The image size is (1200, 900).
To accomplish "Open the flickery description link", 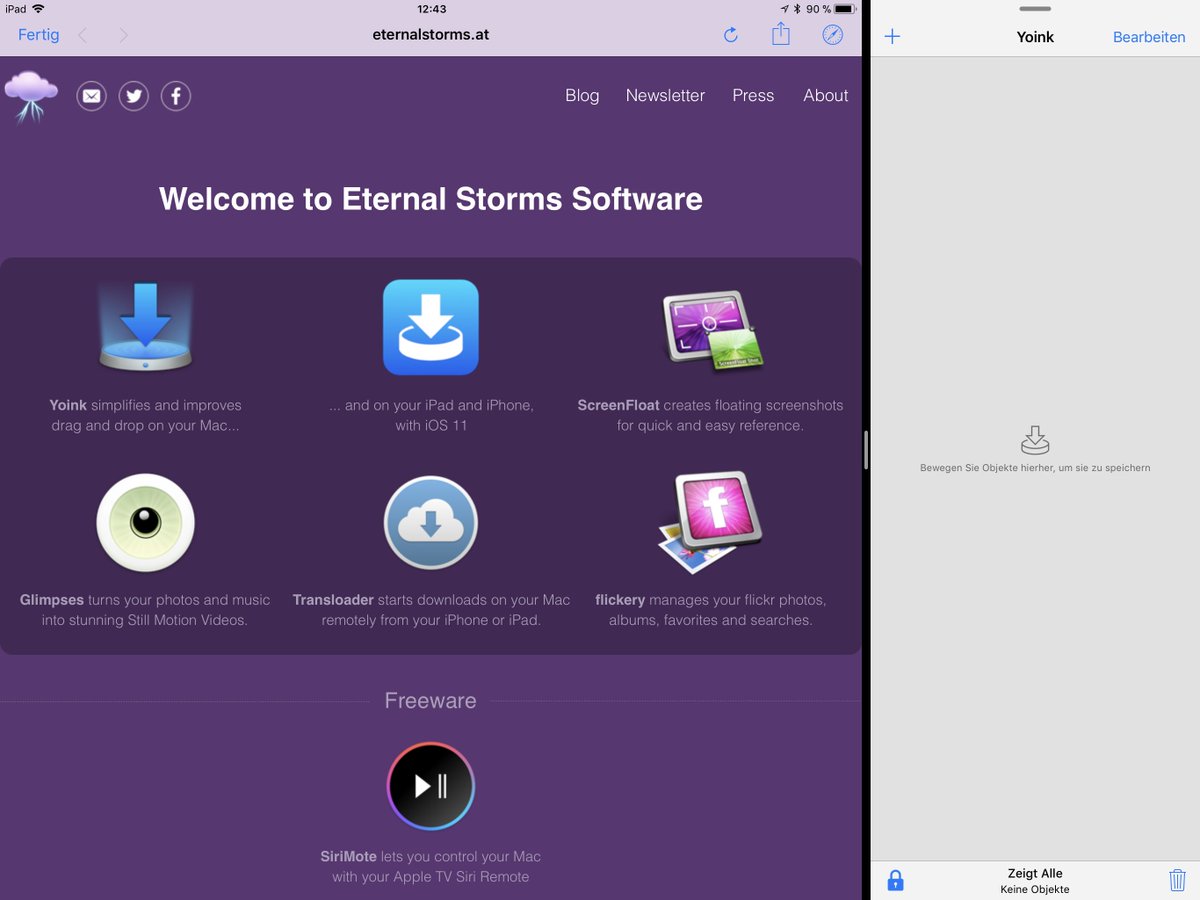I will 711,610.
